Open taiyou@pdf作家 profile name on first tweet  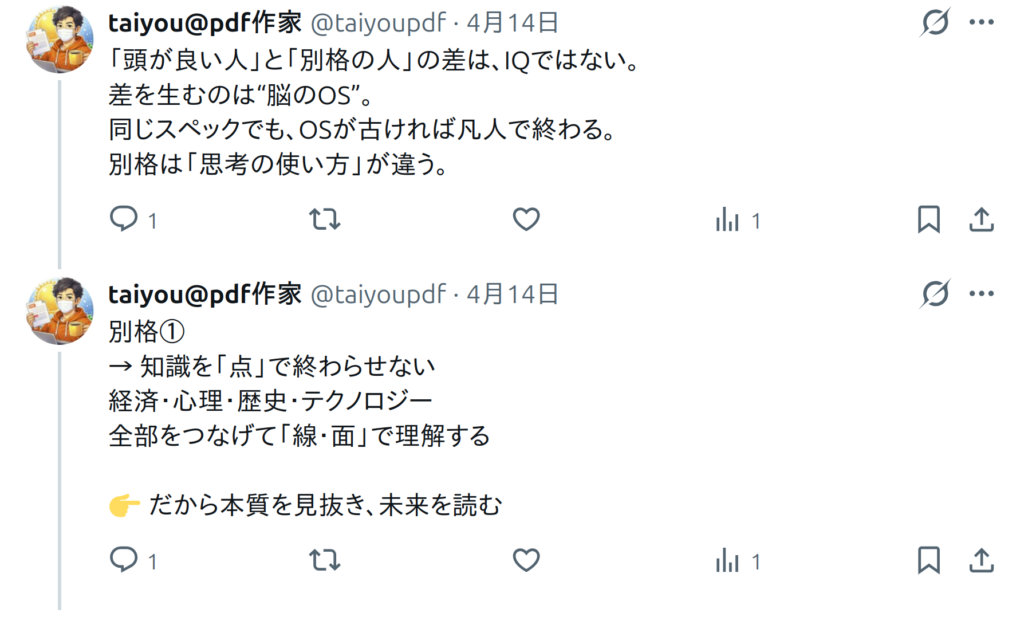coord(205,24)
